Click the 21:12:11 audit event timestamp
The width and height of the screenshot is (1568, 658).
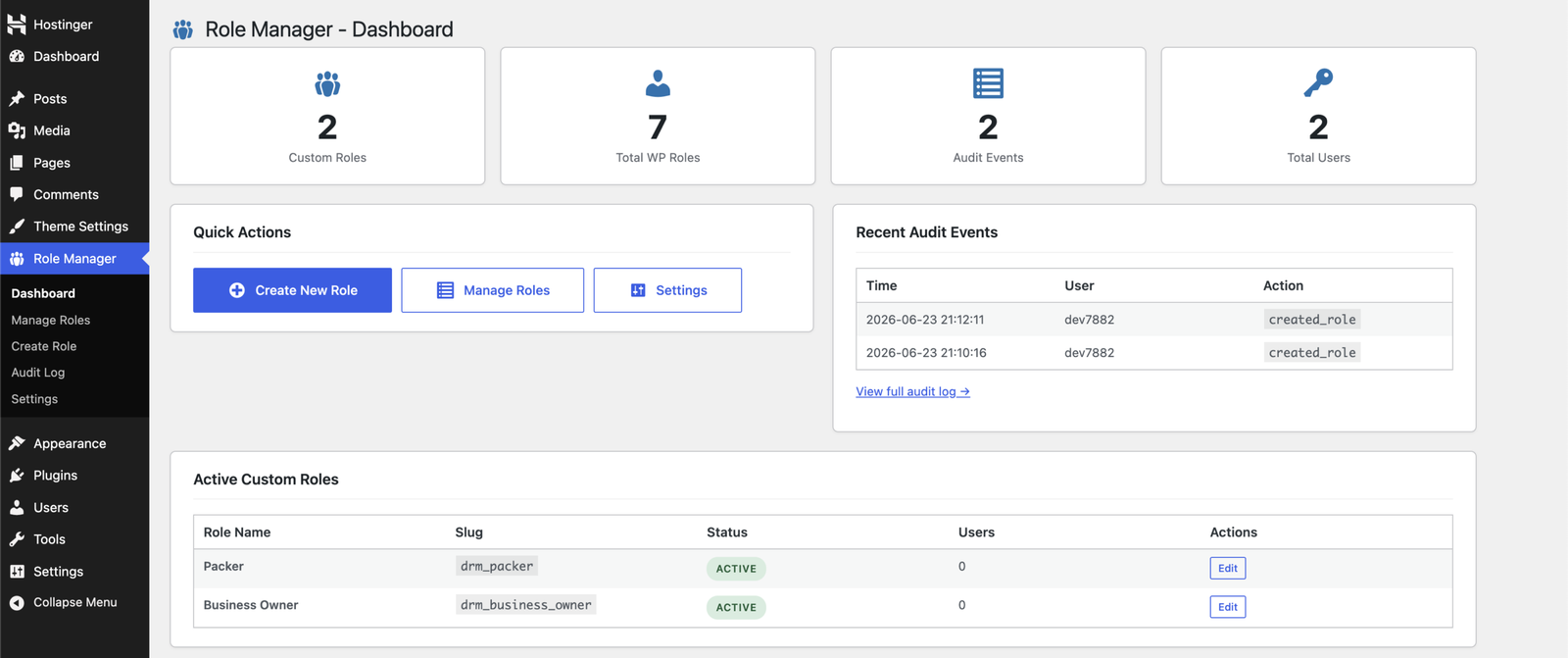coord(925,320)
